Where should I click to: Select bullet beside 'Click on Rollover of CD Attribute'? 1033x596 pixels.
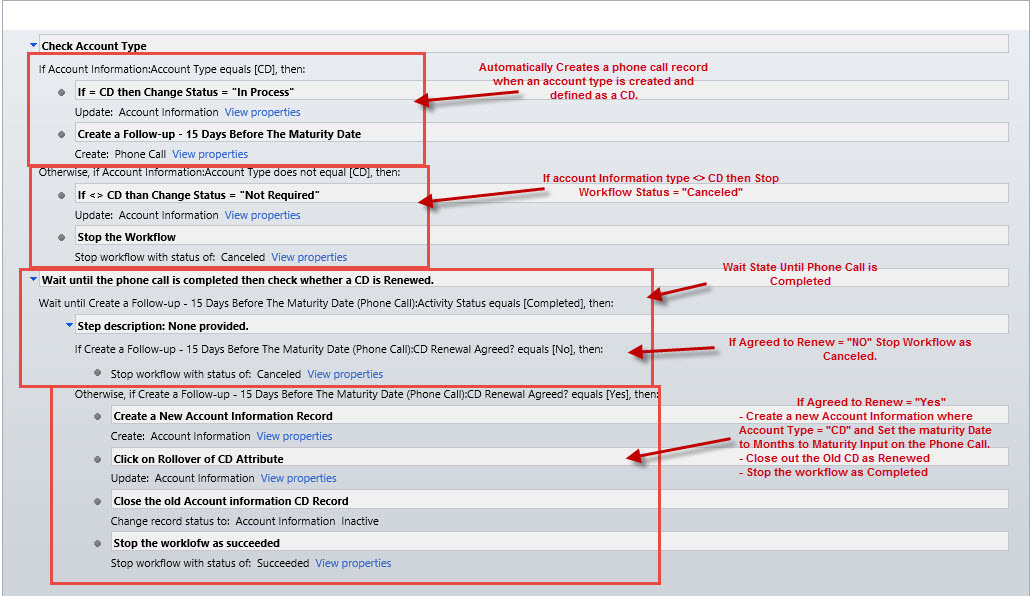pos(97,459)
